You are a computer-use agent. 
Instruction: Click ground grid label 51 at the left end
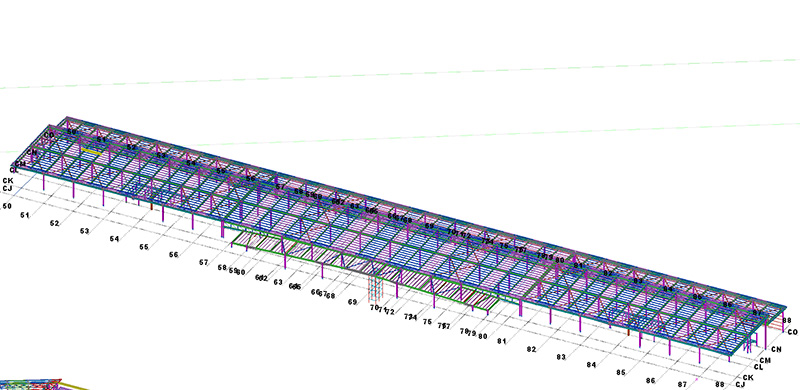24,215
